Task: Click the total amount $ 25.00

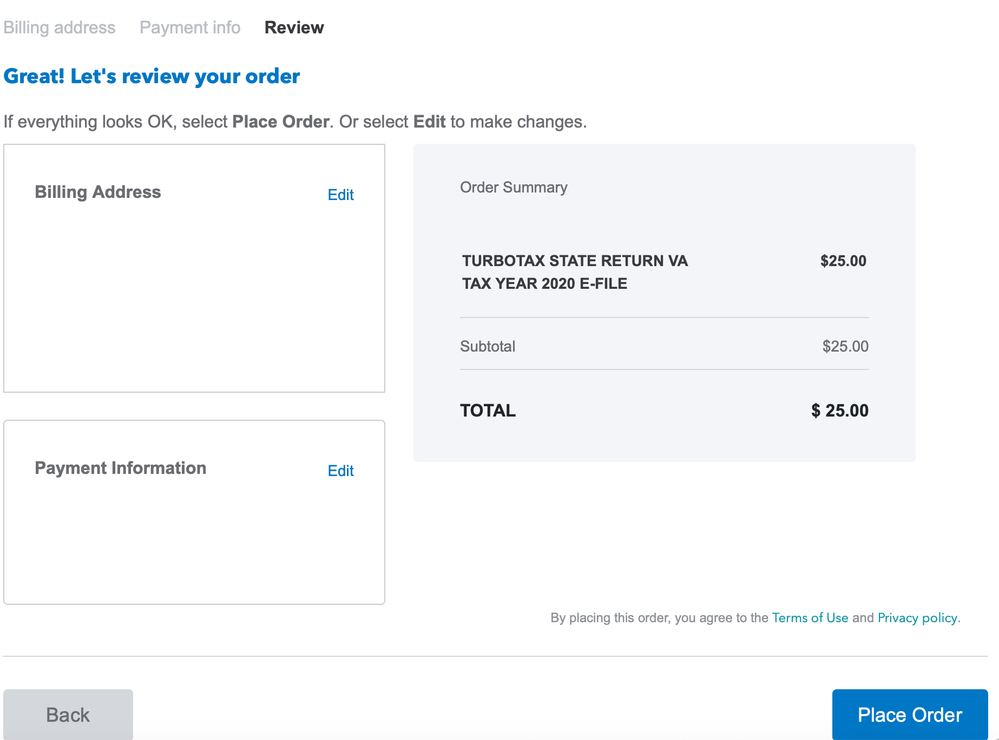Action: (x=840, y=410)
